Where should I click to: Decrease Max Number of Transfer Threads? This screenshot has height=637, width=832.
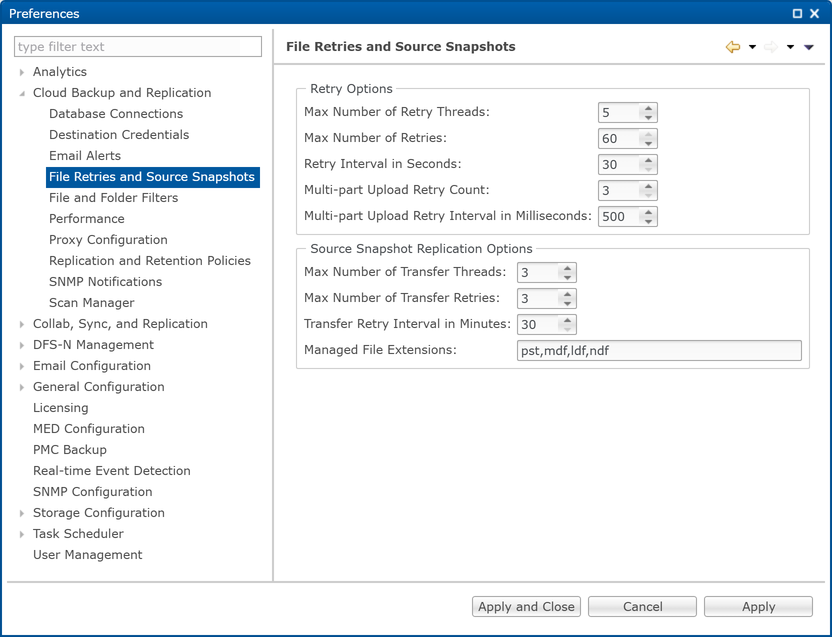(x=567, y=277)
